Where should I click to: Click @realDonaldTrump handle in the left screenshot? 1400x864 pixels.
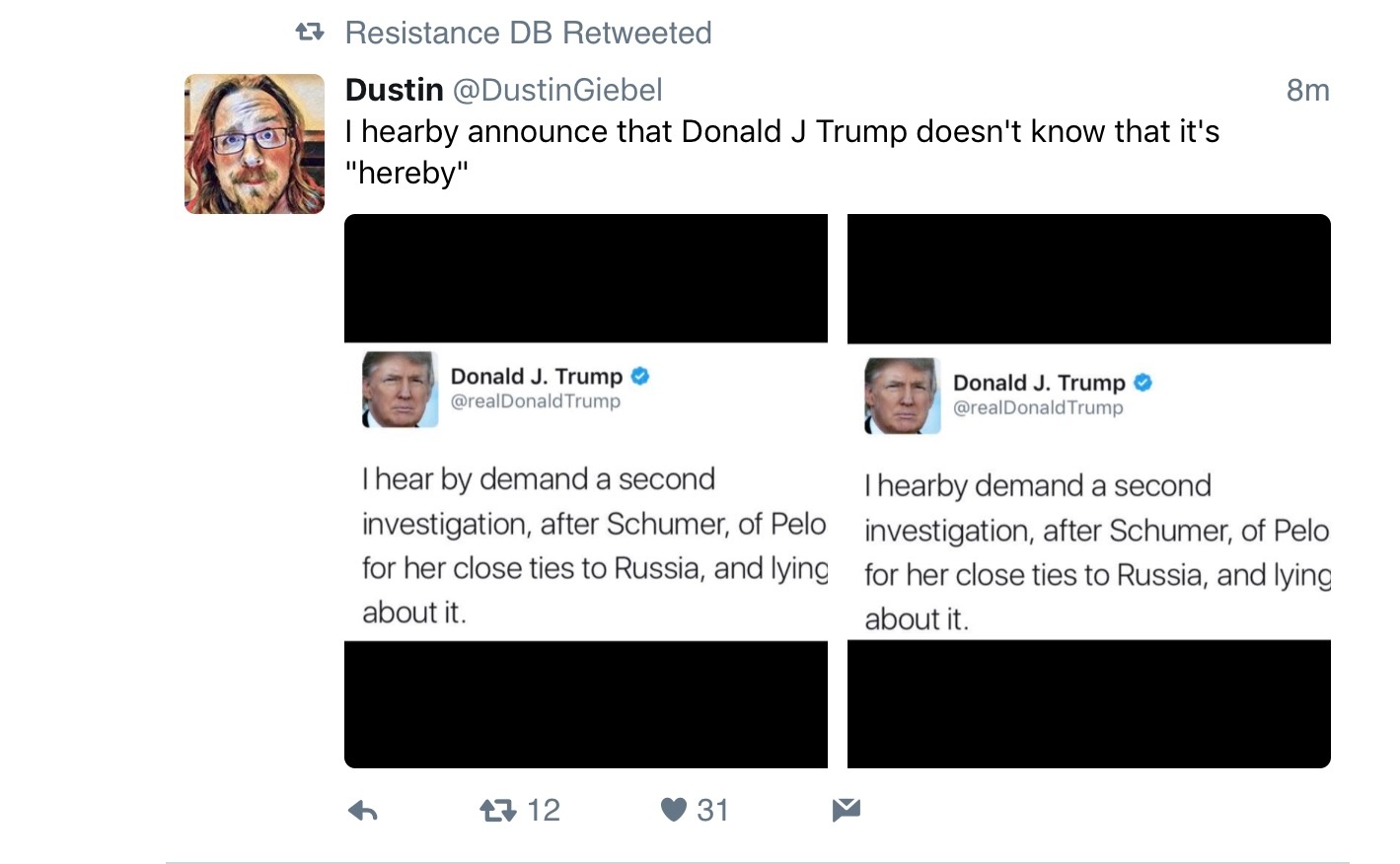click(536, 401)
